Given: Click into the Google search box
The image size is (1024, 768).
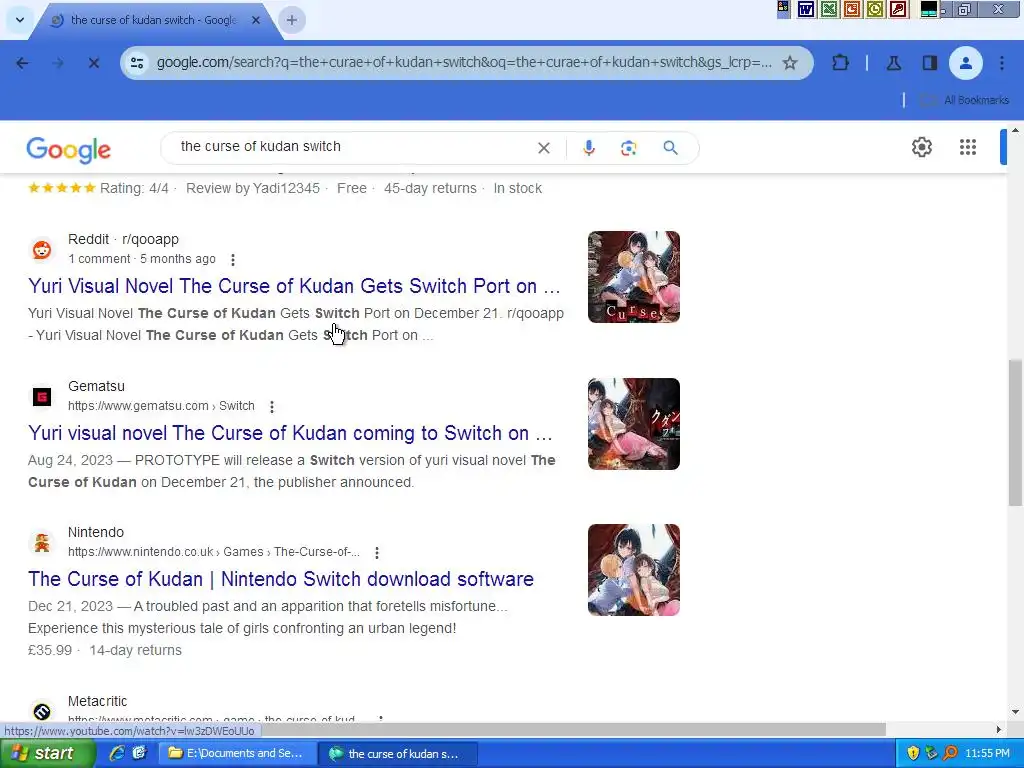Looking at the screenshot, I should (353, 147).
